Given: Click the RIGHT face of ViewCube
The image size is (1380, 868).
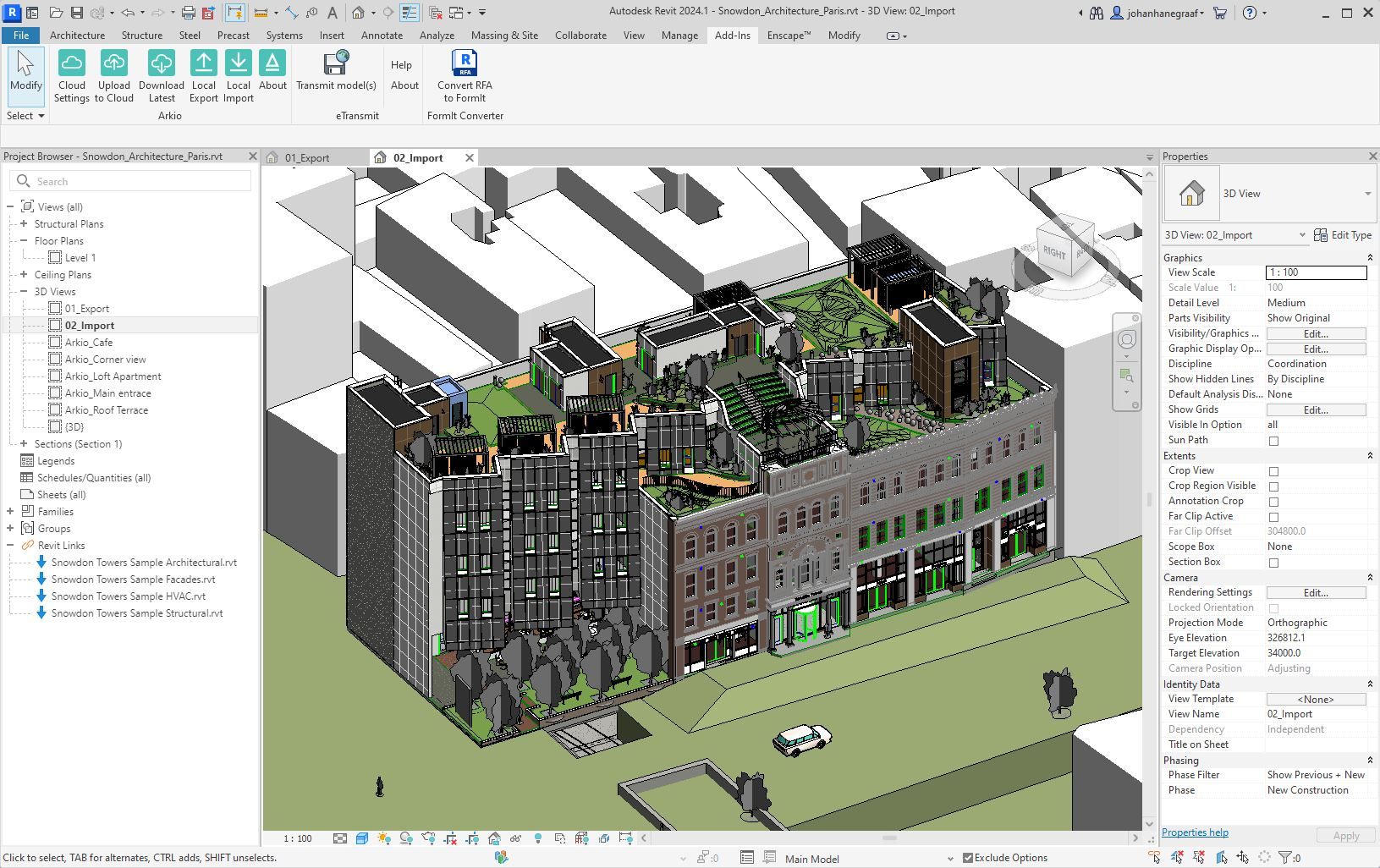Looking at the screenshot, I should click(x=1054, y=252).
